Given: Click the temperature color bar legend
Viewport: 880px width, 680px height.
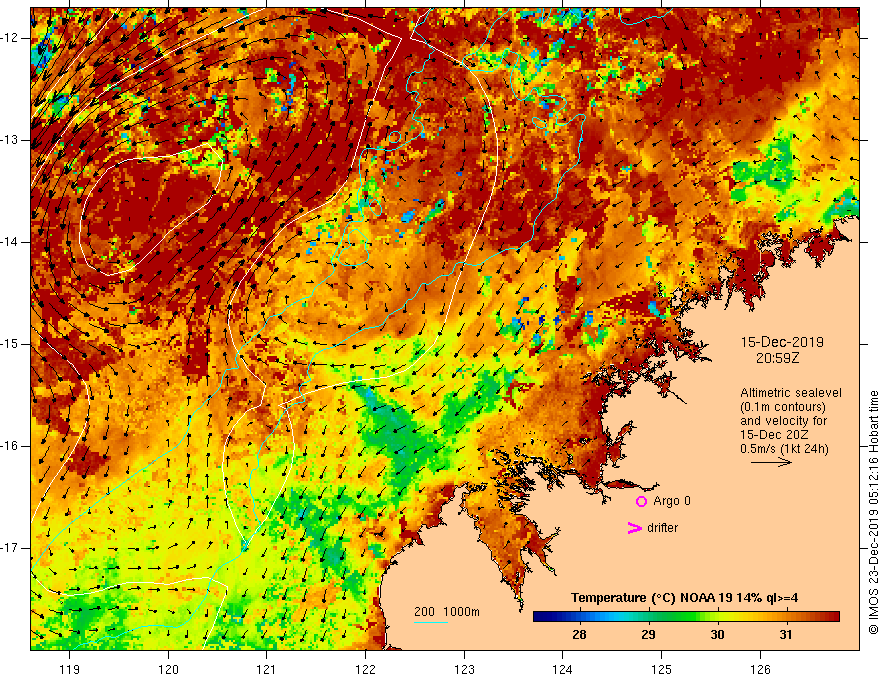Looking at the screenshot, I should [686, 617].
